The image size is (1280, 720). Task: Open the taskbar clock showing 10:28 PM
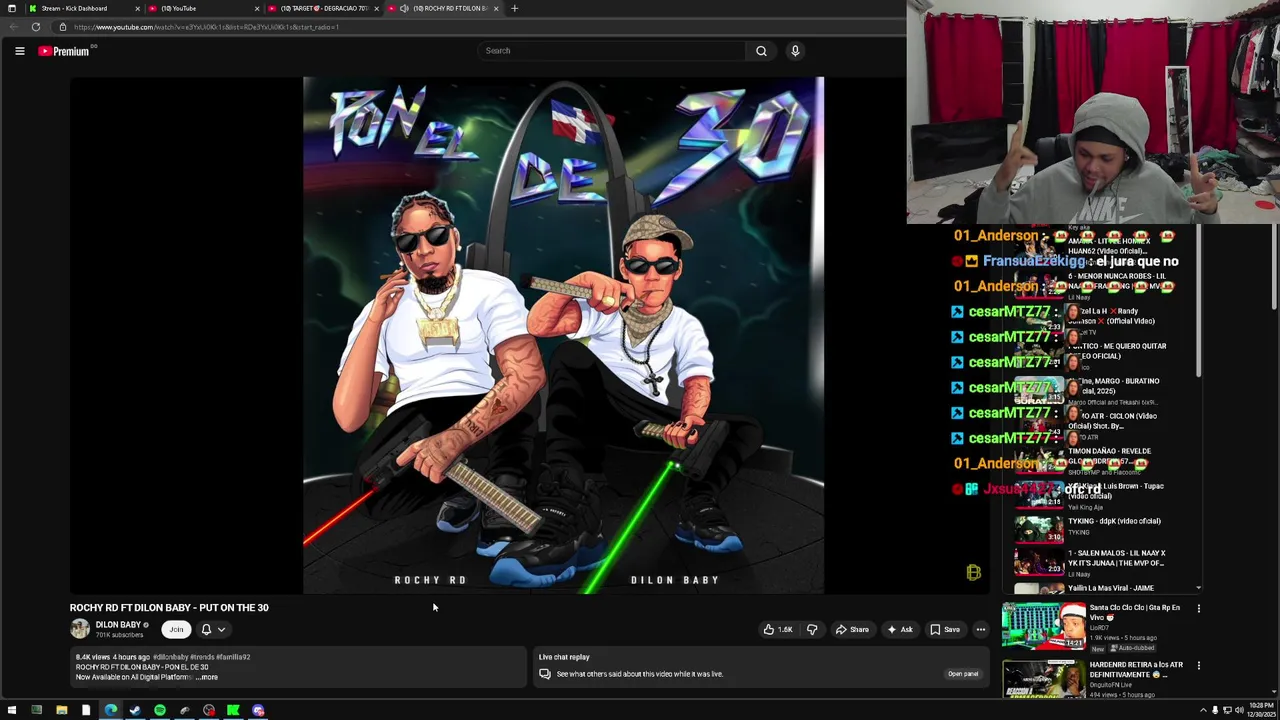(1263, 711)
